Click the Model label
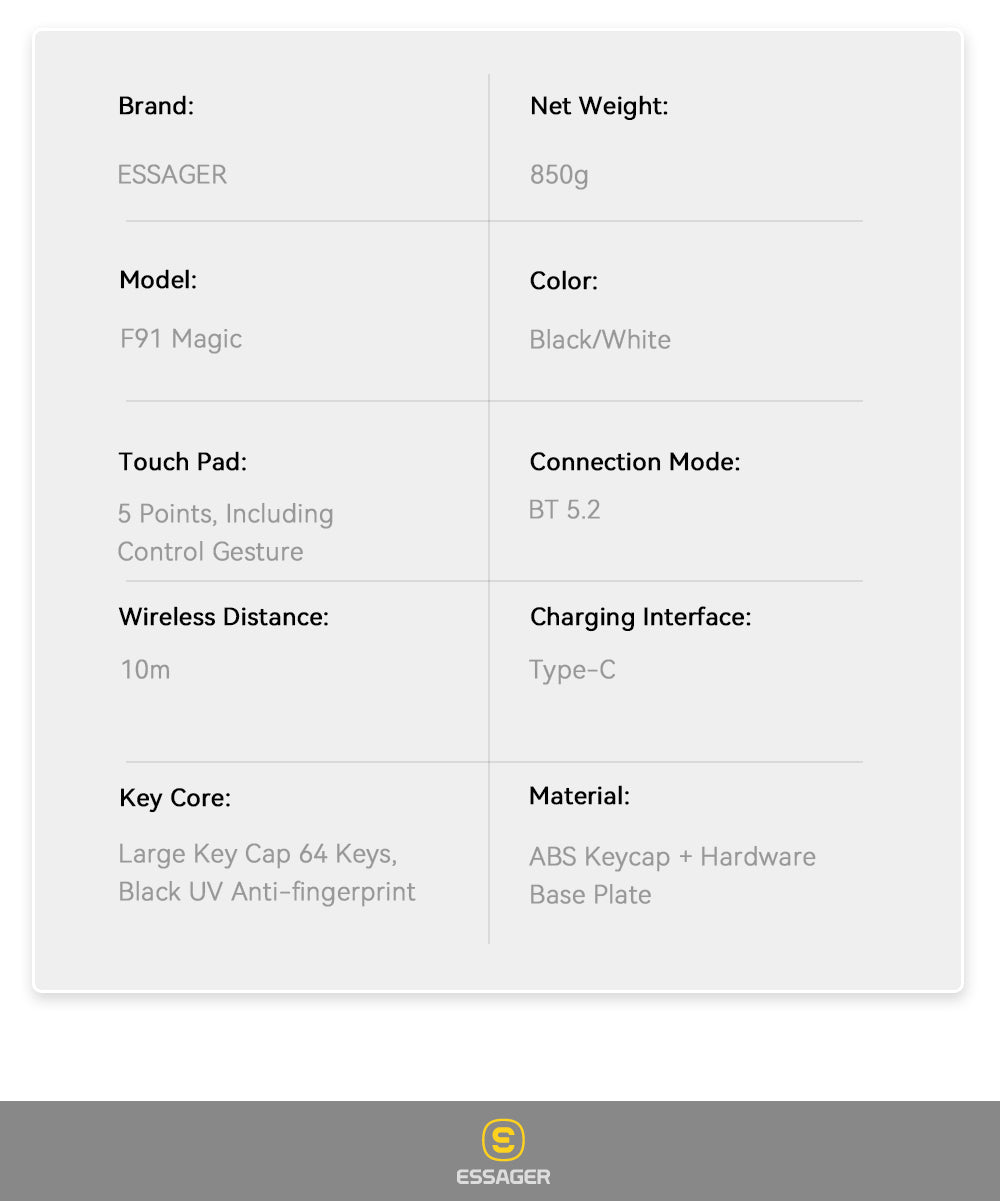Image resolution: width=1000 pixels, height=1202 pixels. coord(158,280)
